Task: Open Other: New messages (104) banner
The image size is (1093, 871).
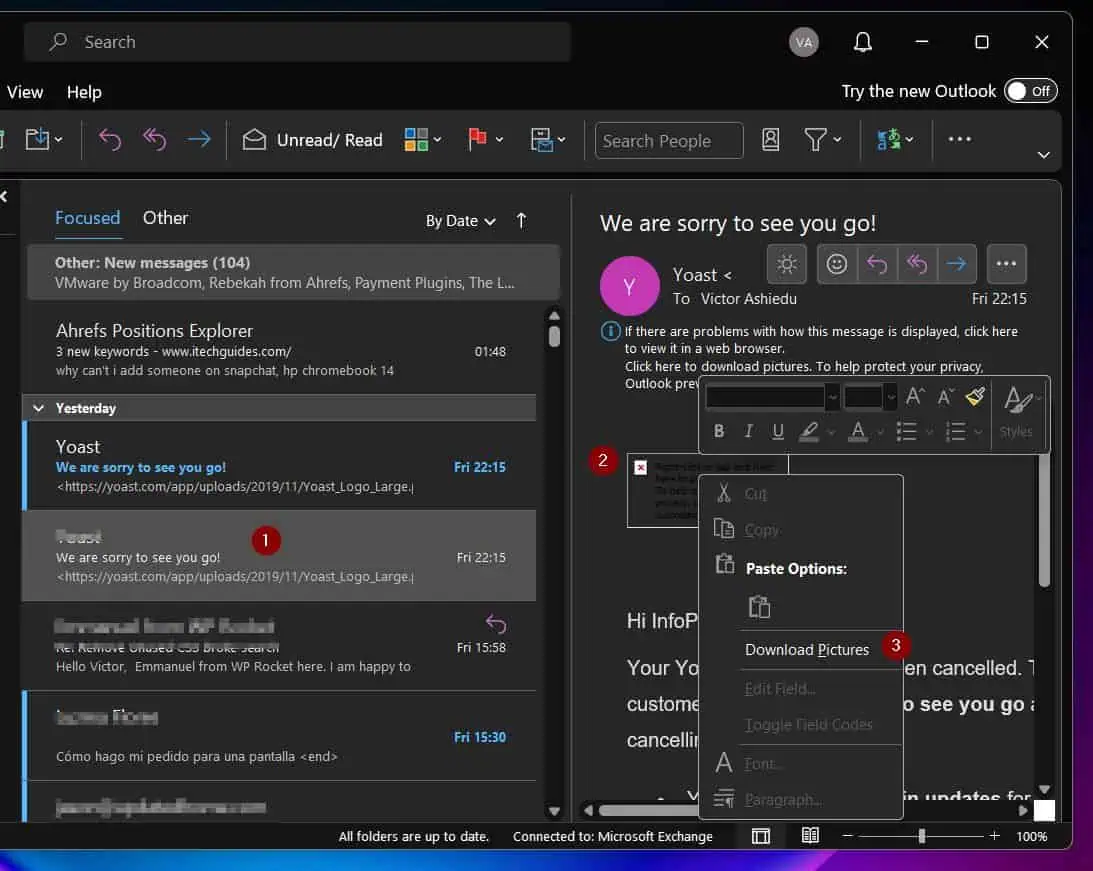Action: (x=293, y=272)
